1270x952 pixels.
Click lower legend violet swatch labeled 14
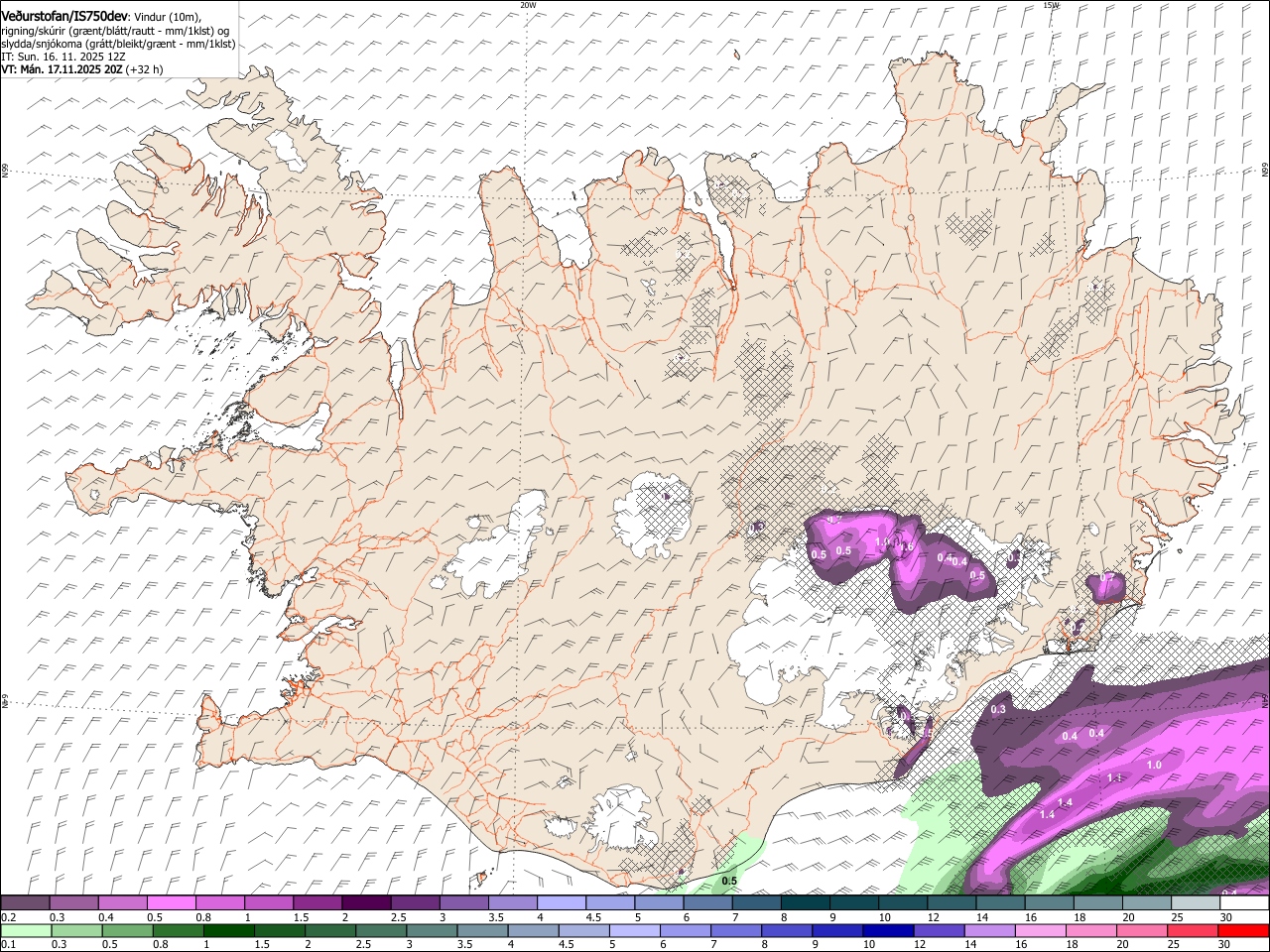point(990,930)
